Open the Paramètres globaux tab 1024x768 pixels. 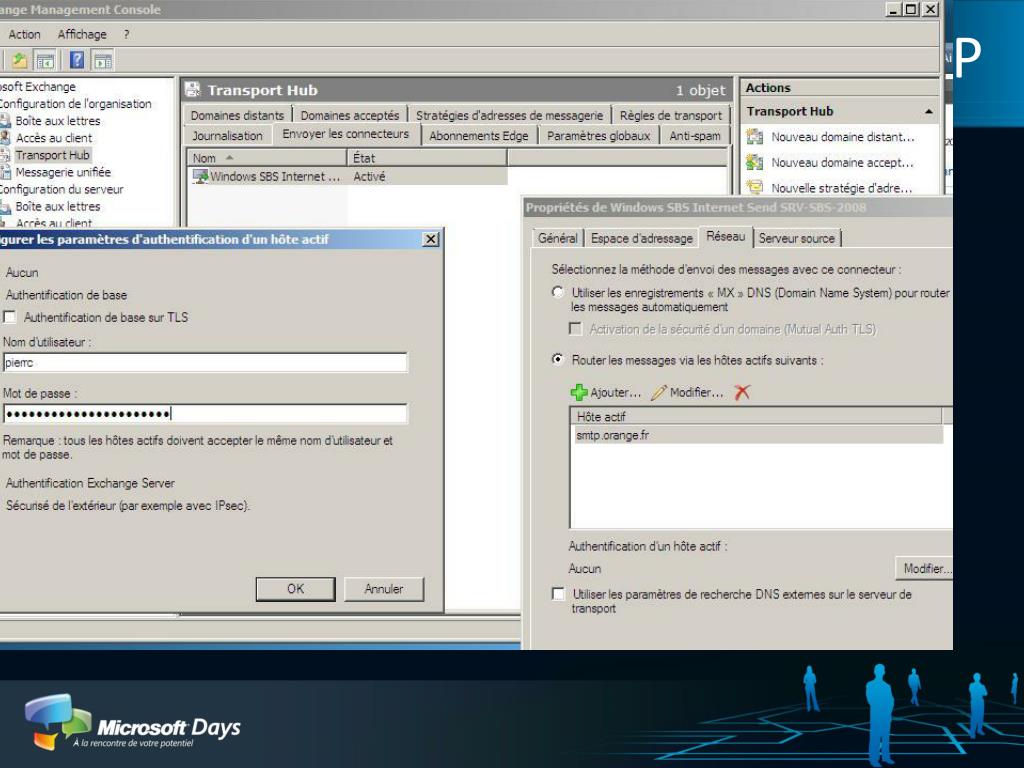point(598,136)
